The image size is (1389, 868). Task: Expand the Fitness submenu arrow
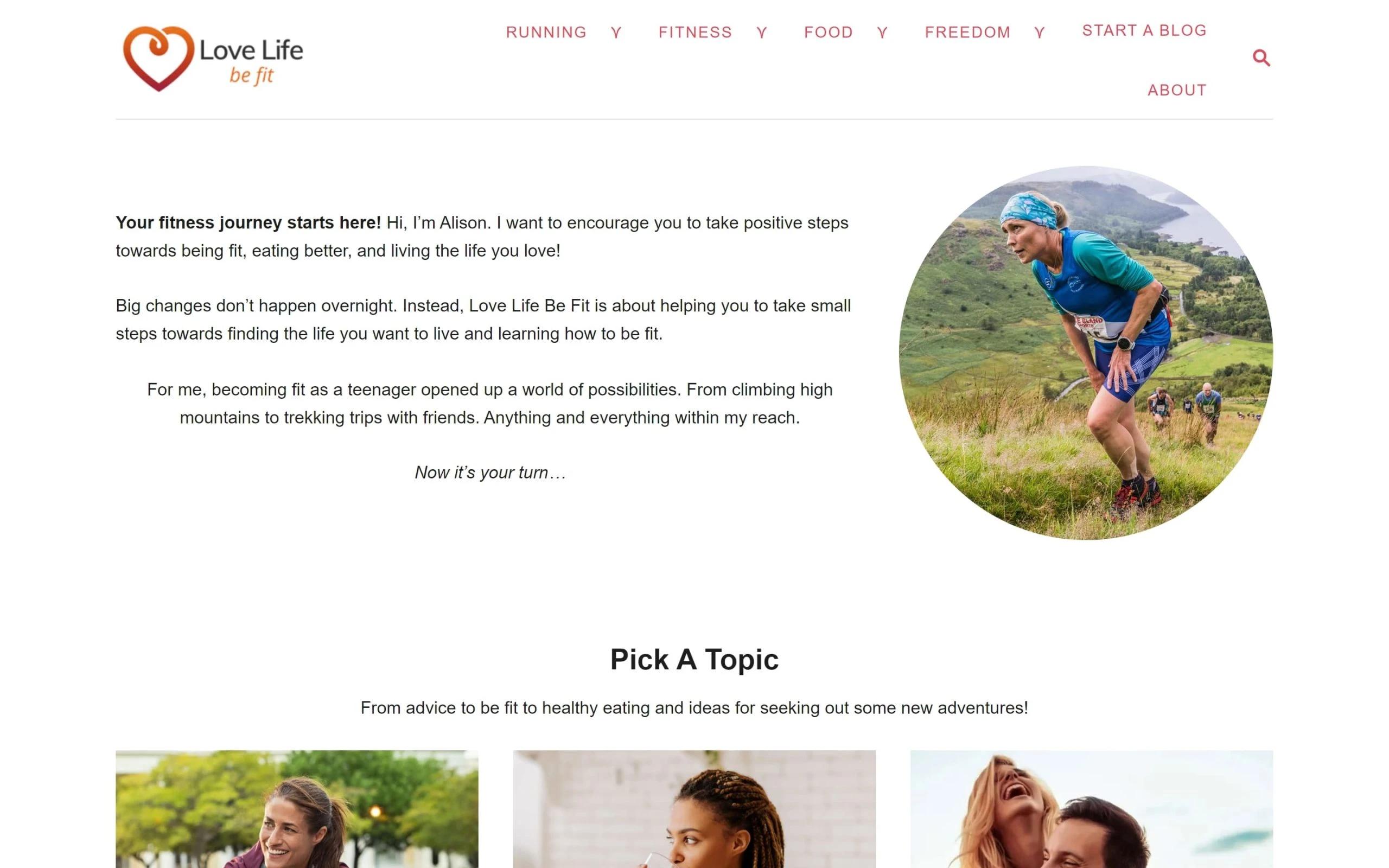[761, 33]
